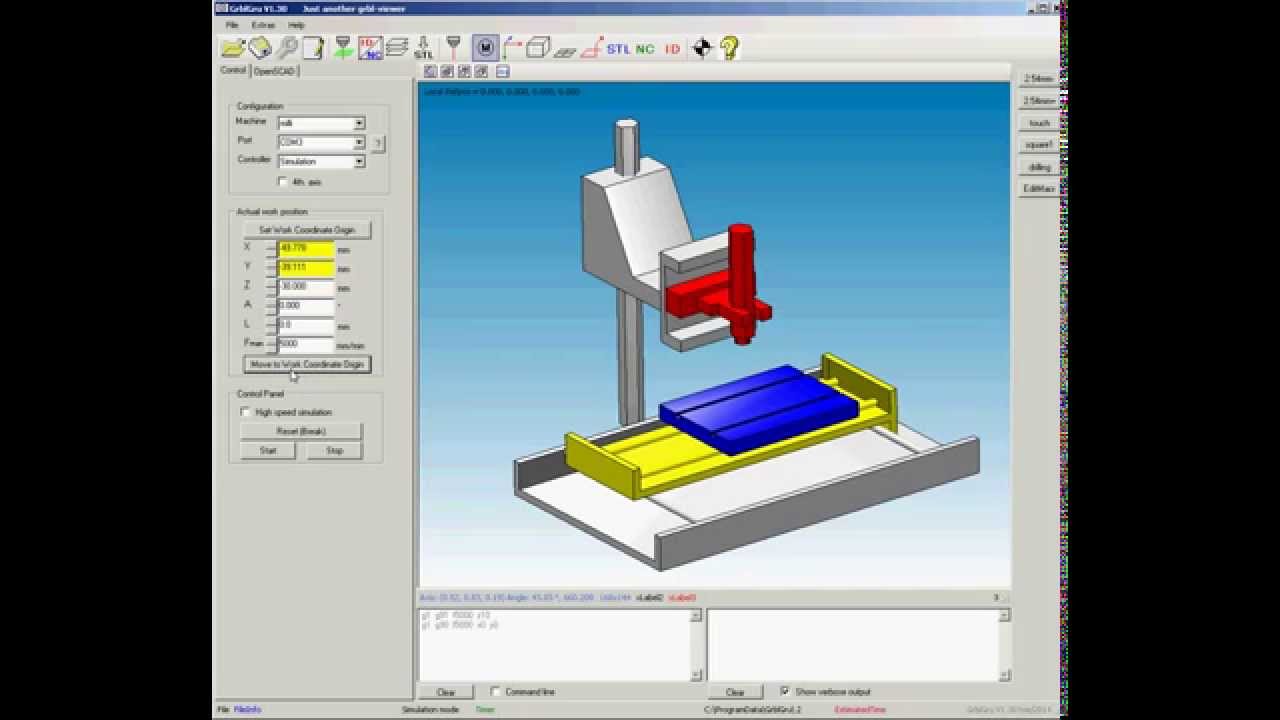
Task: Click the Edit Macro button
Action: pos(1039,188)
